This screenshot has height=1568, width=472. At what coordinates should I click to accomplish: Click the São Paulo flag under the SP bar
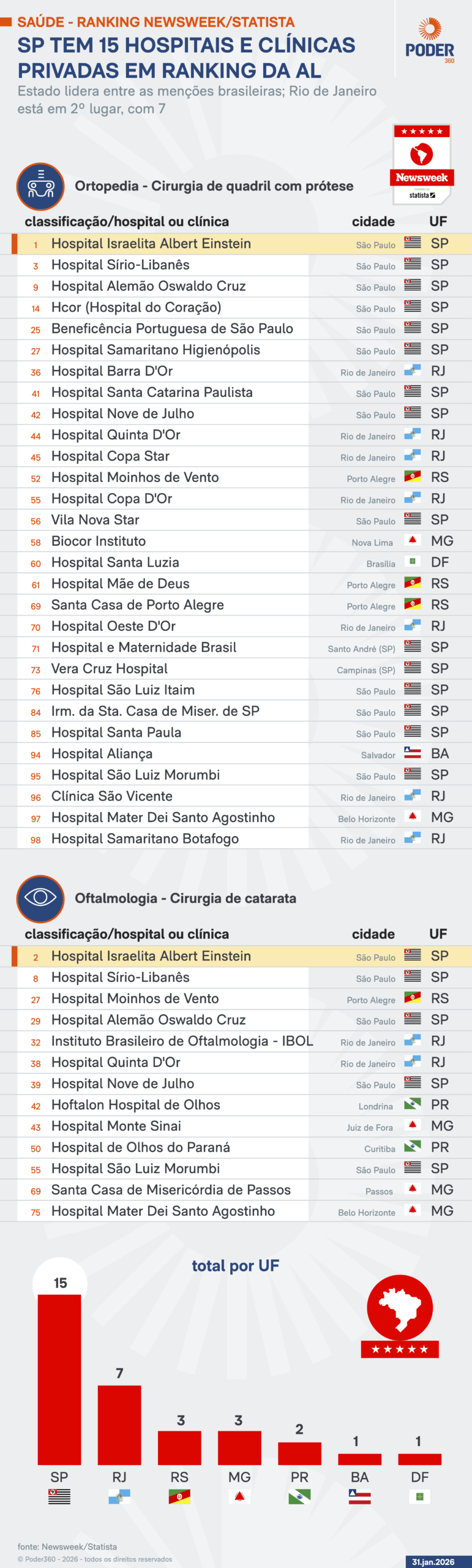(59, 1497)
